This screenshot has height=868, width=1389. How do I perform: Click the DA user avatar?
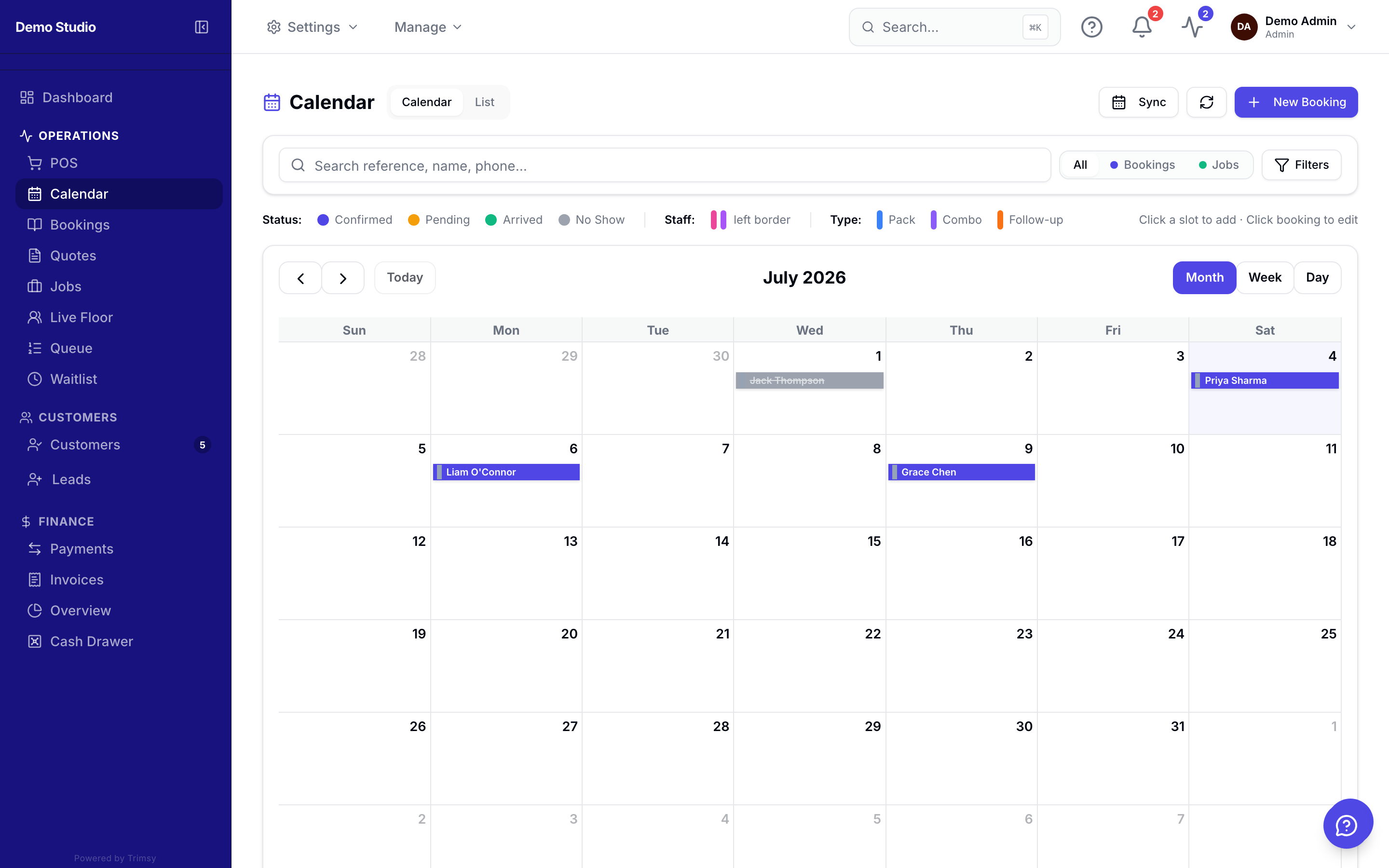1244,27
